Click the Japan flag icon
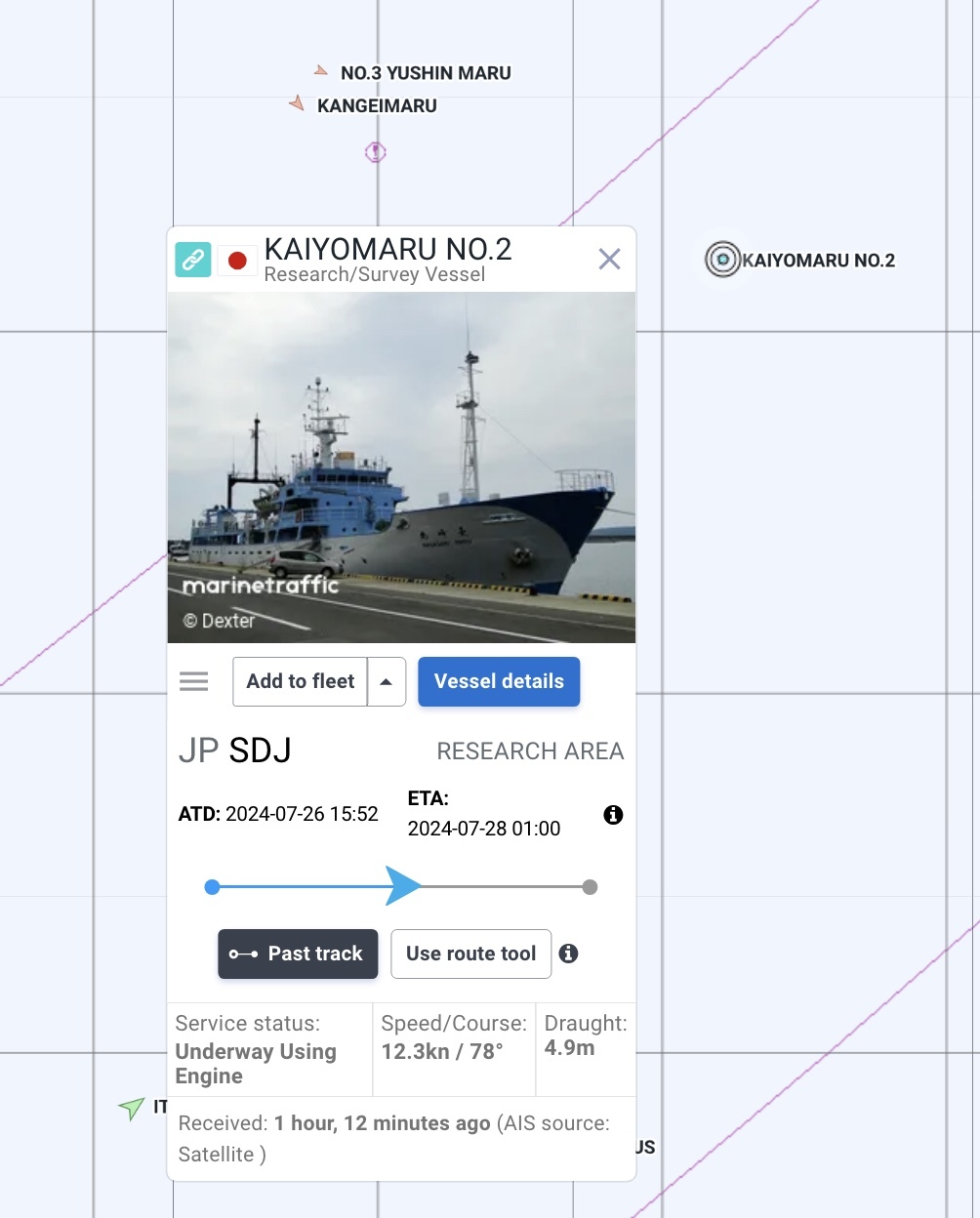 tap(237, 260)
